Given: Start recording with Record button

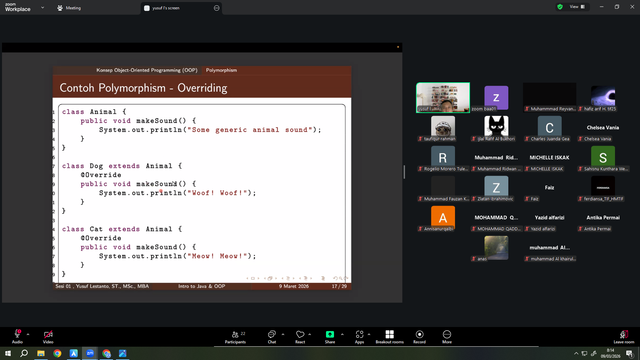Looking at the screenshot, I should 419,337.
